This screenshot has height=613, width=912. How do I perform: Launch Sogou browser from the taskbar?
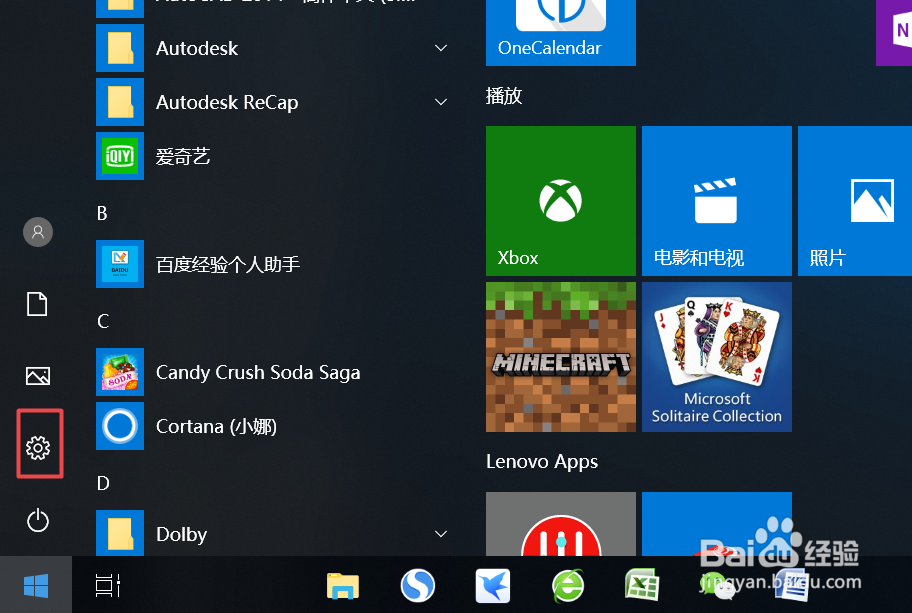click(x=418, y=585)
